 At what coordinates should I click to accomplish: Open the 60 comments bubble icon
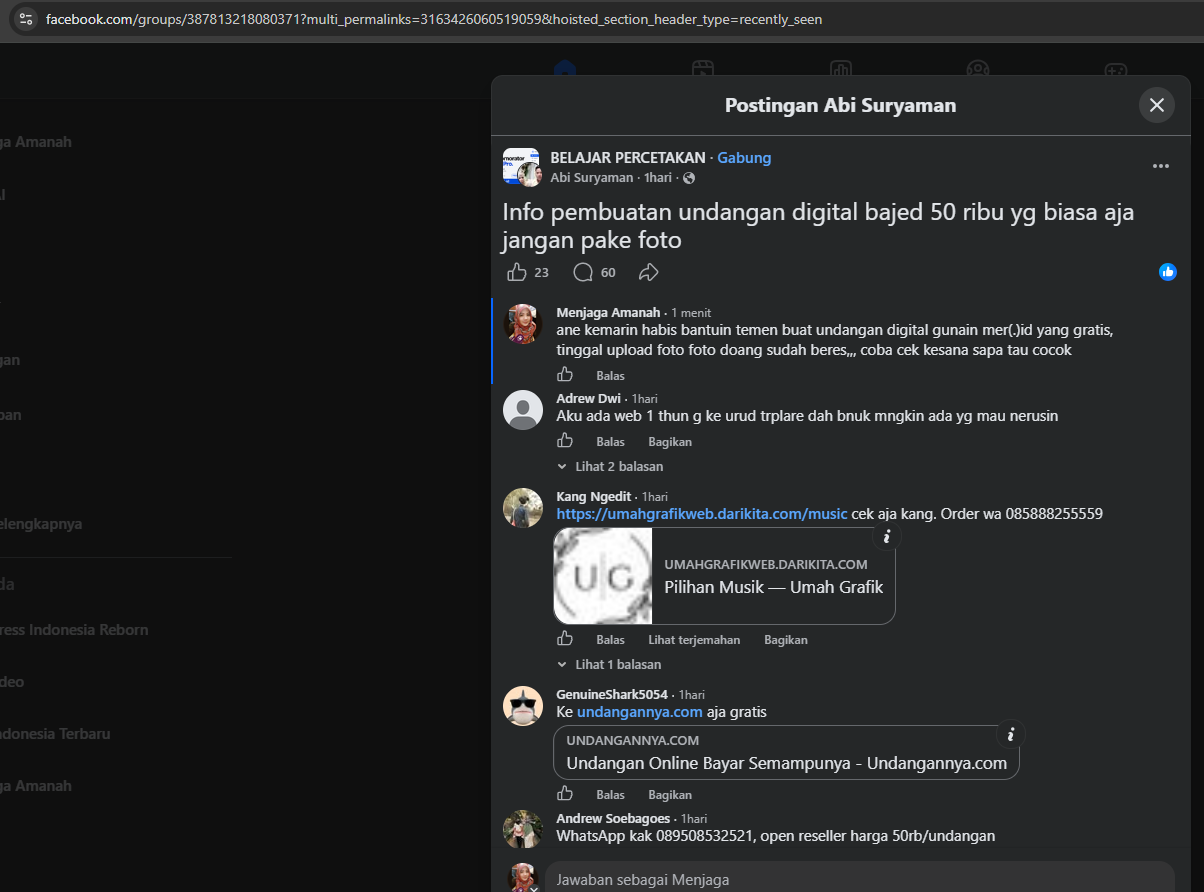[583, 272]
